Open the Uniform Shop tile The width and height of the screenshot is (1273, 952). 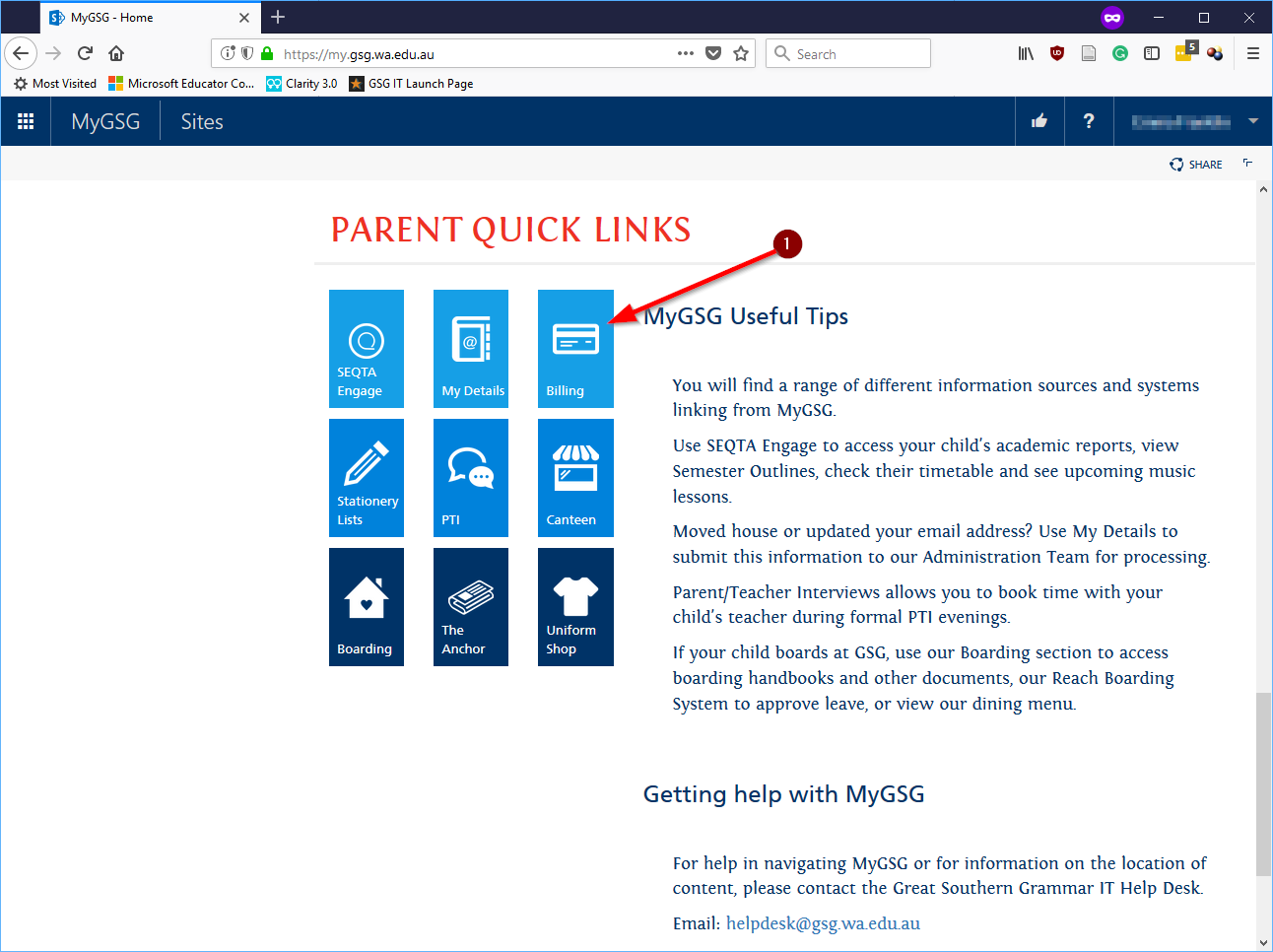click(574, 606)
